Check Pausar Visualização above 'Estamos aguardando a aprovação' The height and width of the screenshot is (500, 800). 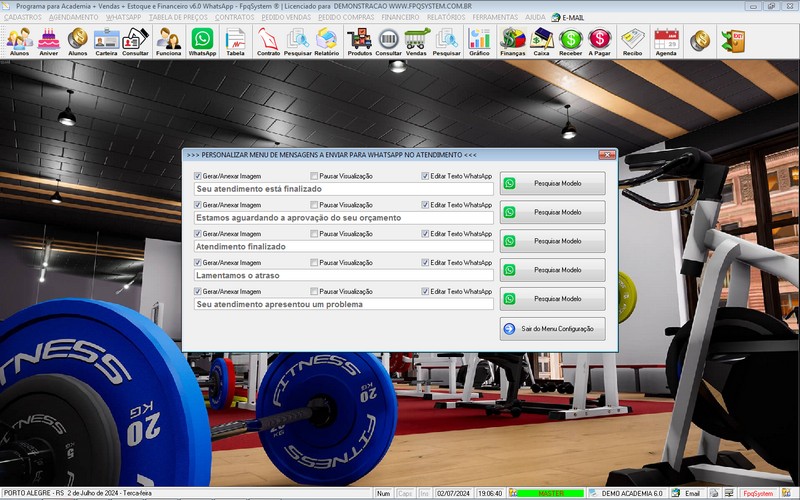(314, 205)
